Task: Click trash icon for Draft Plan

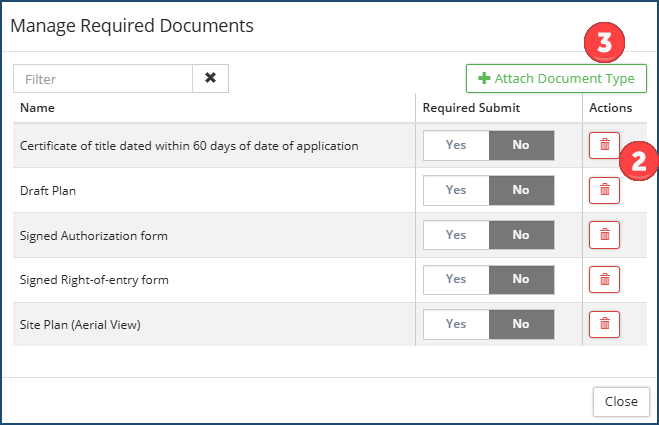Action: 604,189
